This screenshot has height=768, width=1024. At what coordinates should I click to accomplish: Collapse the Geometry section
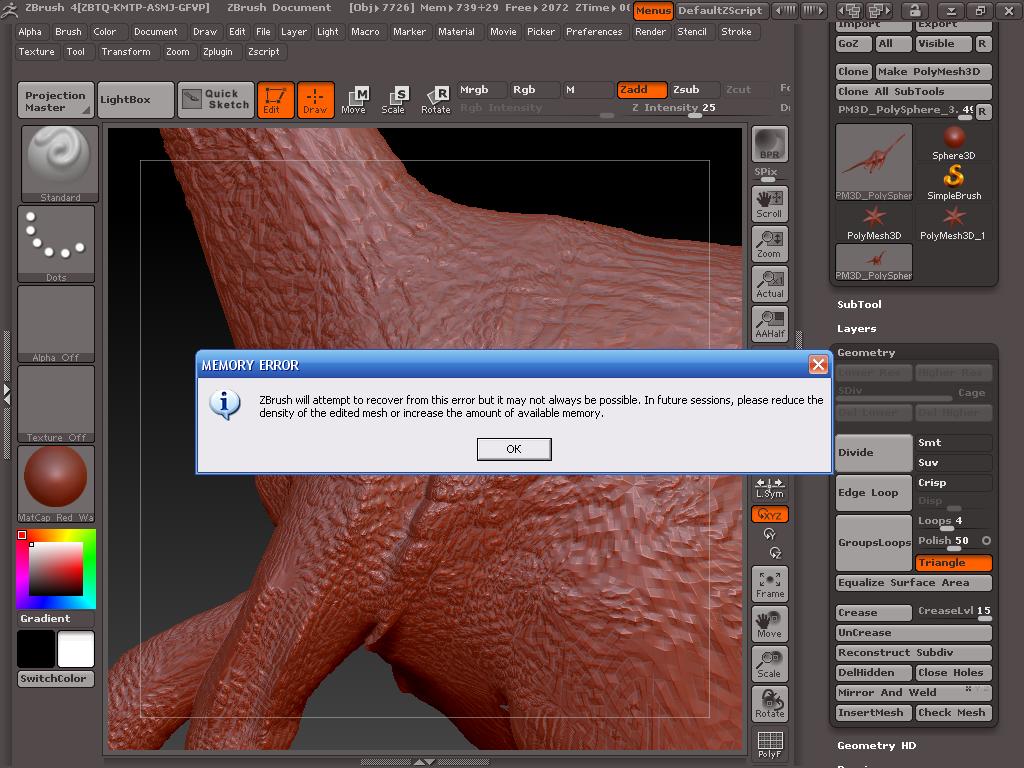[866, 353]
